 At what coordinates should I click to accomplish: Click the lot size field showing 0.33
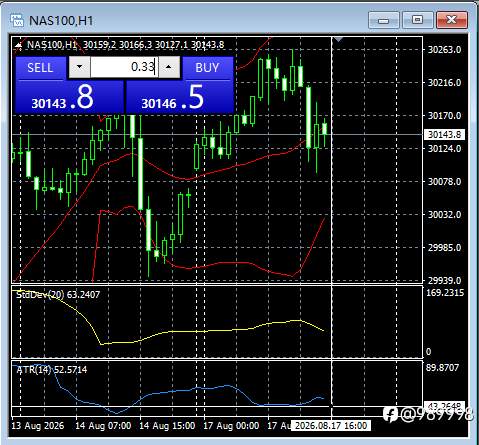124,67
